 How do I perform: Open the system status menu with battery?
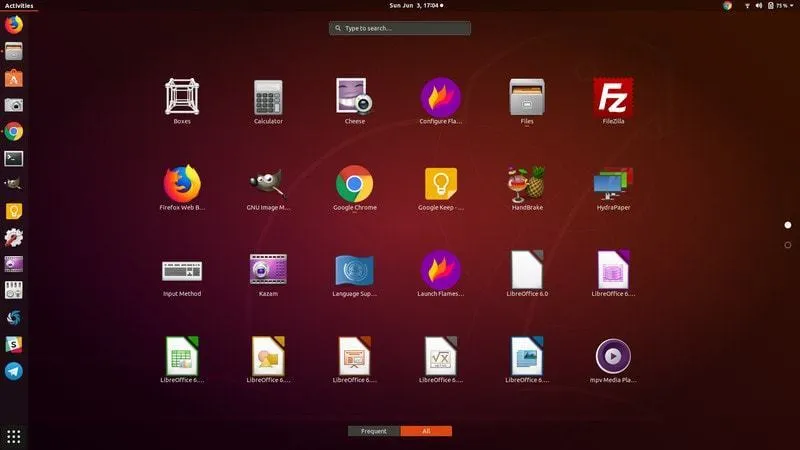(x=770, y=6)
